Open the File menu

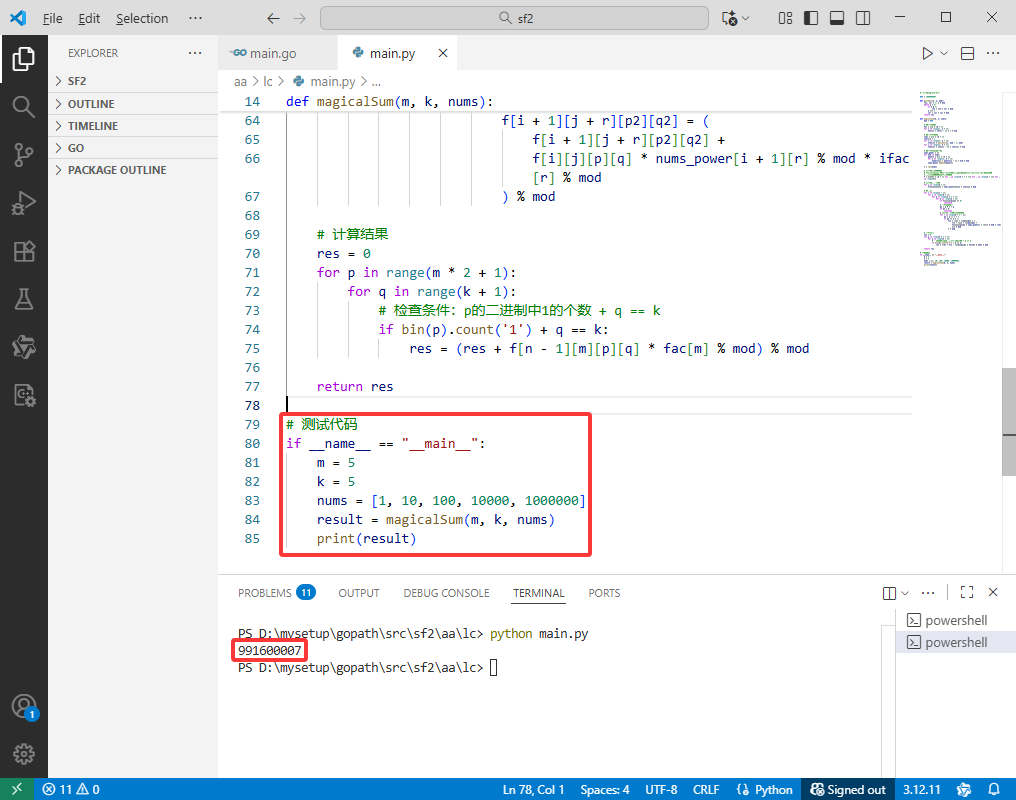click(52, 18)
